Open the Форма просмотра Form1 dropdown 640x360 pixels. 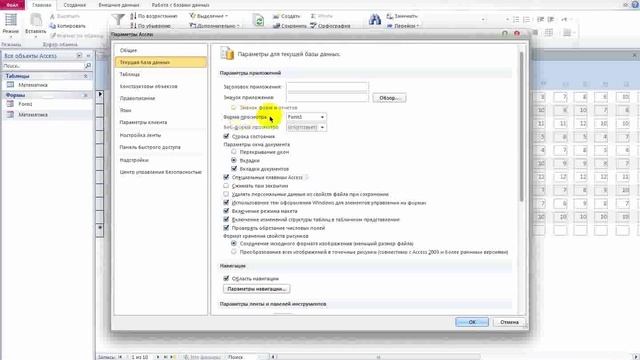tap(322, 117)
